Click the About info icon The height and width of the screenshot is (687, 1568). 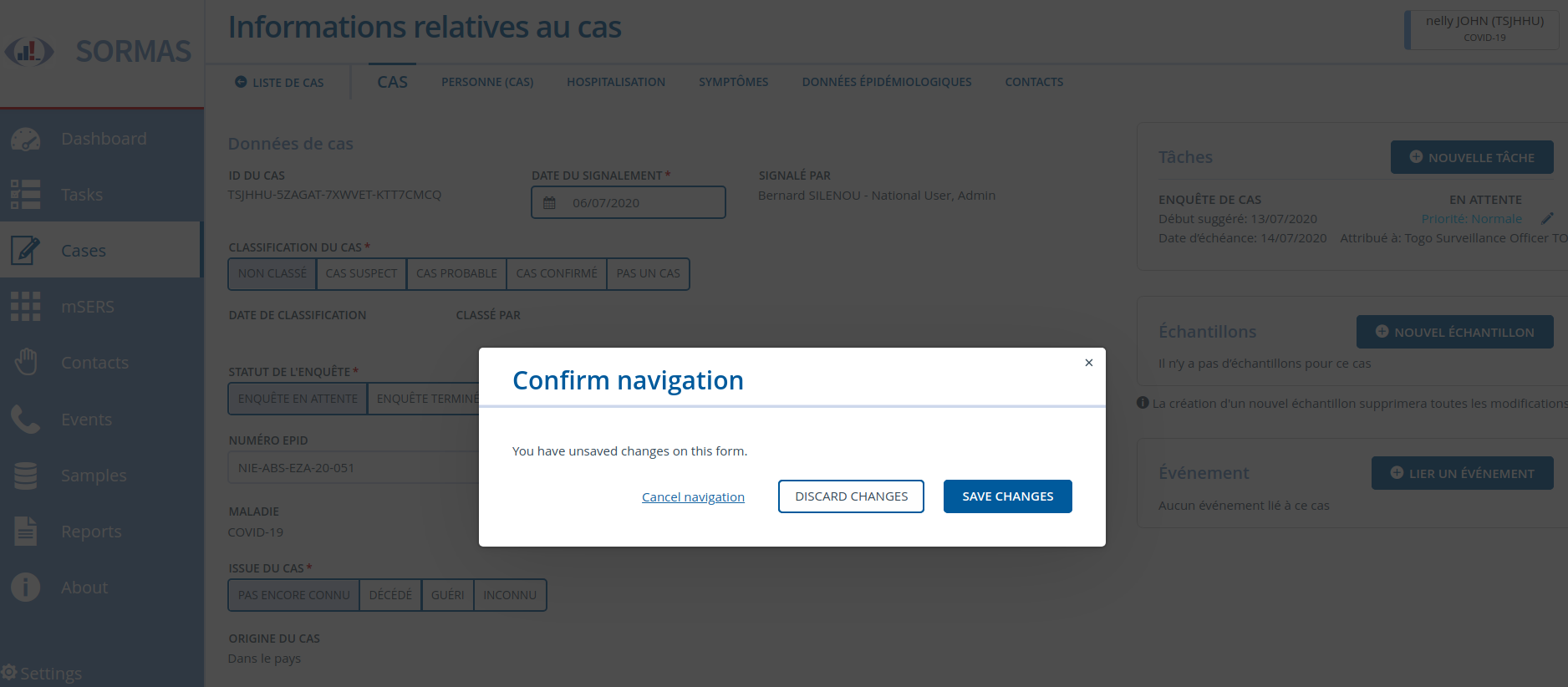(25, 587)
